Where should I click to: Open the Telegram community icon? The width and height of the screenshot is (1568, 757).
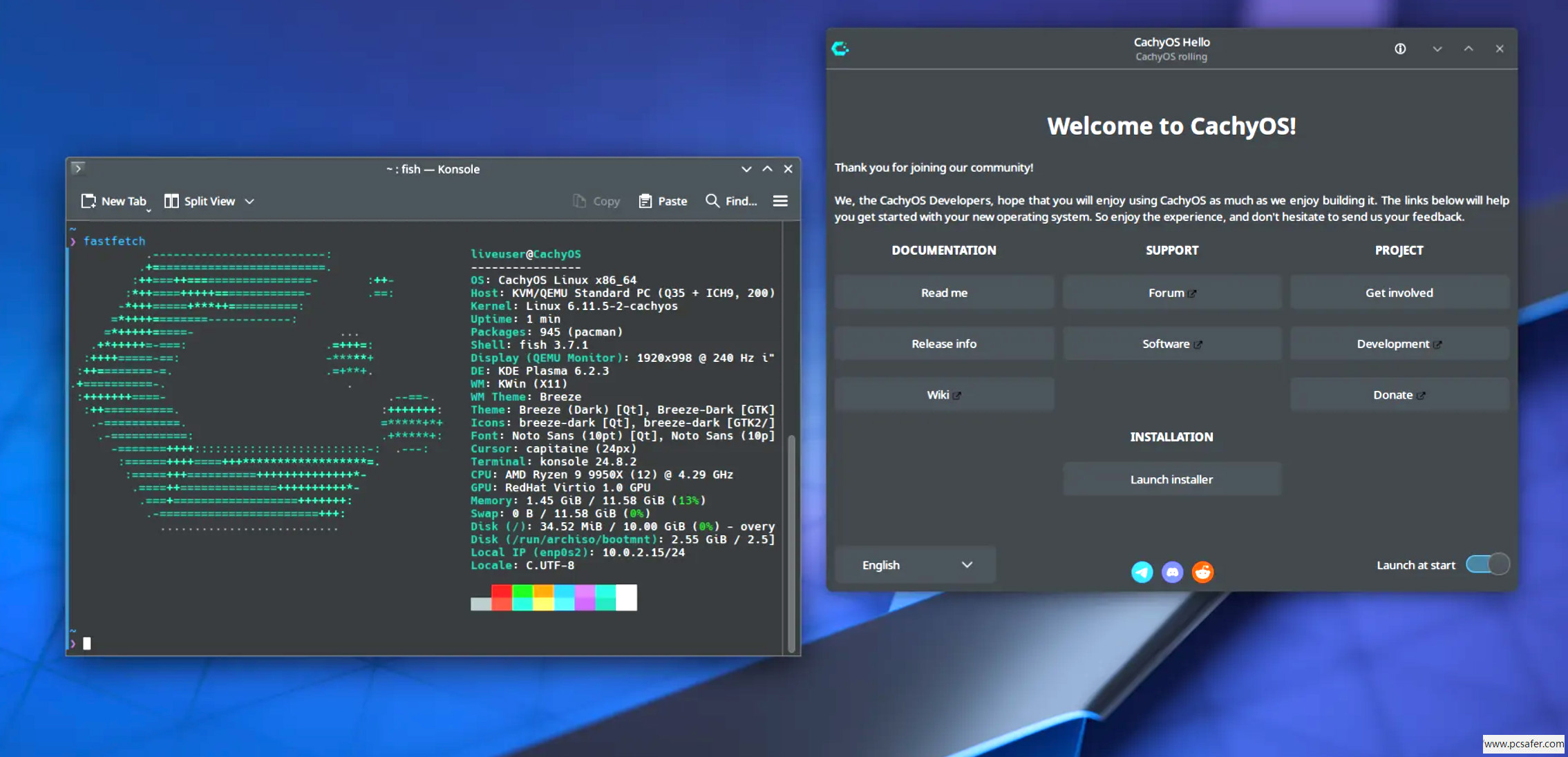click(1142, 572)
